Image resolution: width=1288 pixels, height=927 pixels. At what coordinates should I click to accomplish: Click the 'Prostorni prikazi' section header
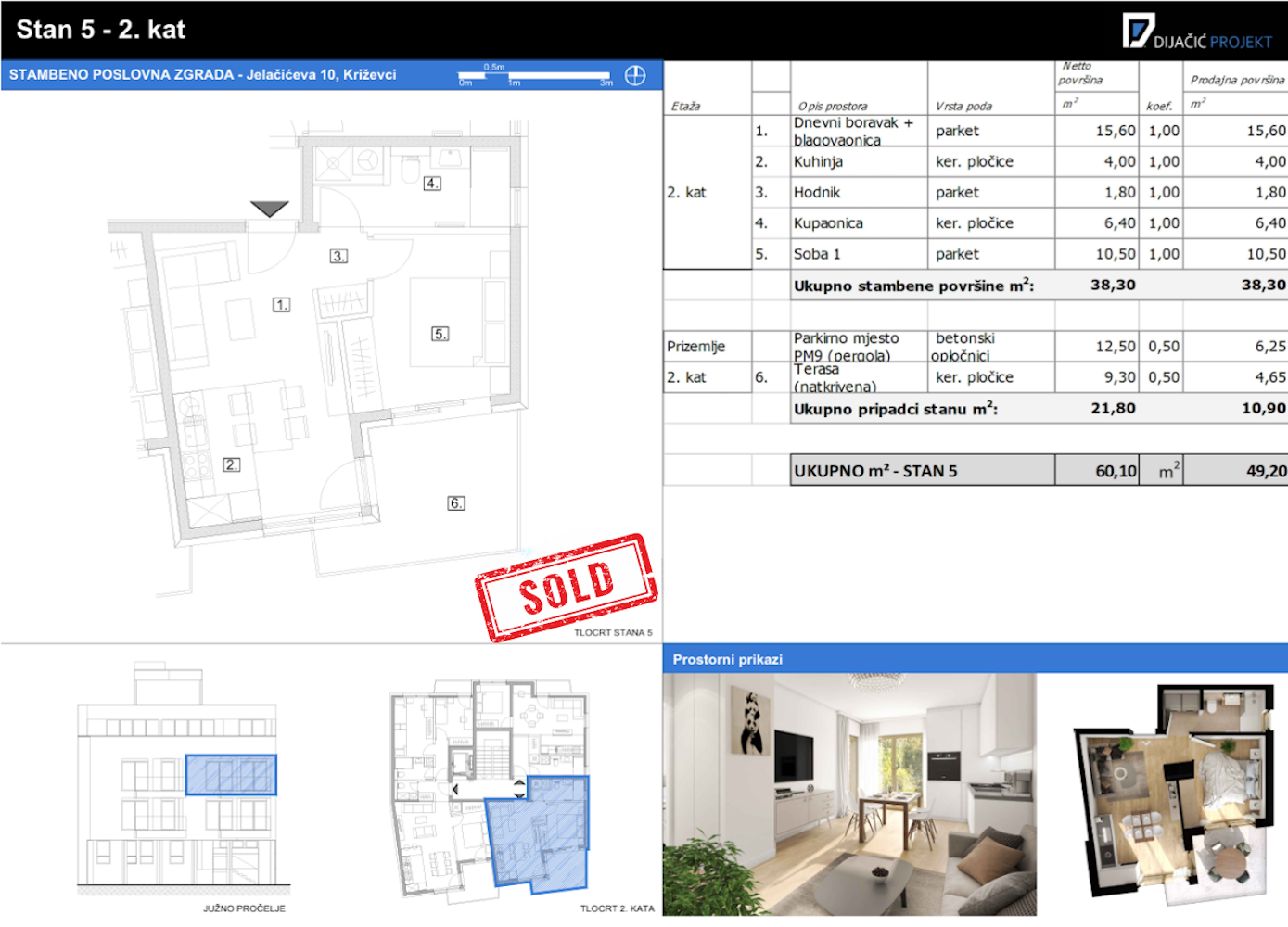pos(728,659)
